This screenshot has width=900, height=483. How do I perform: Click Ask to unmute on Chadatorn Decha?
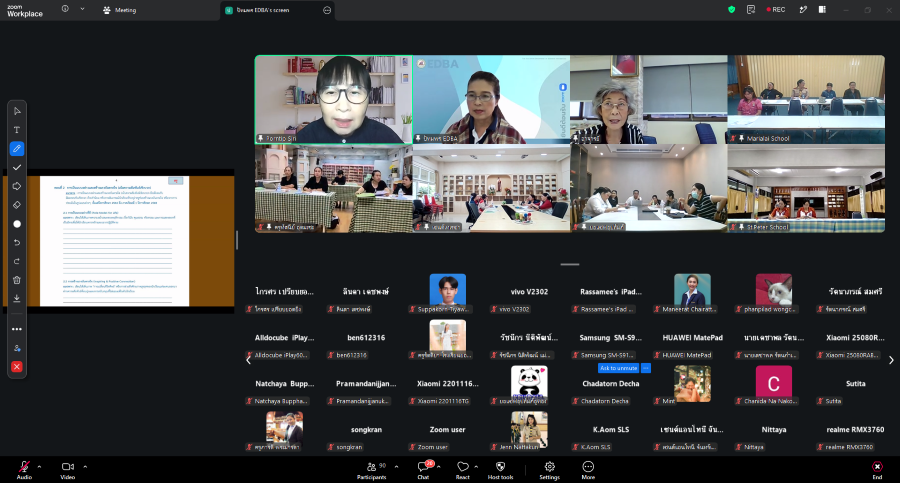pyautogui.click(x=618, y=368)
